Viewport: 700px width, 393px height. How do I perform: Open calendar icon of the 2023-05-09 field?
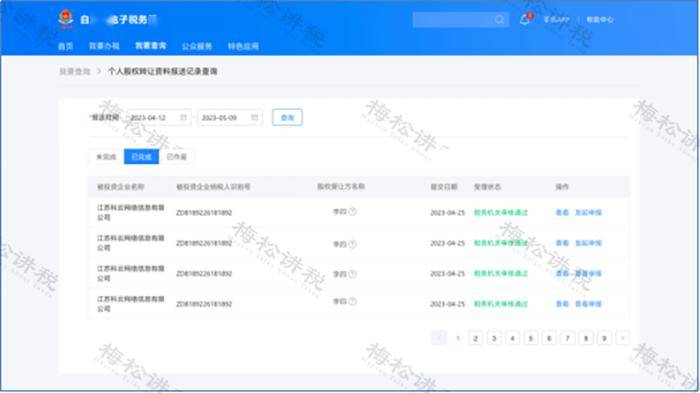(x=254, y=117)
